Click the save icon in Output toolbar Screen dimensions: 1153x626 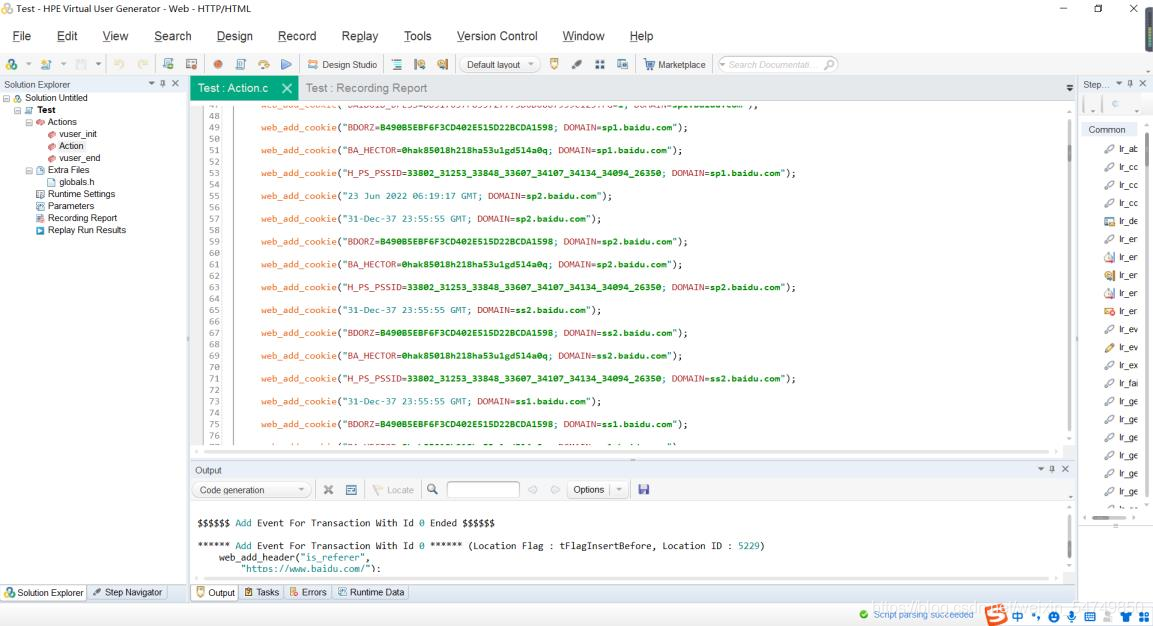click(x=643, y=489)
